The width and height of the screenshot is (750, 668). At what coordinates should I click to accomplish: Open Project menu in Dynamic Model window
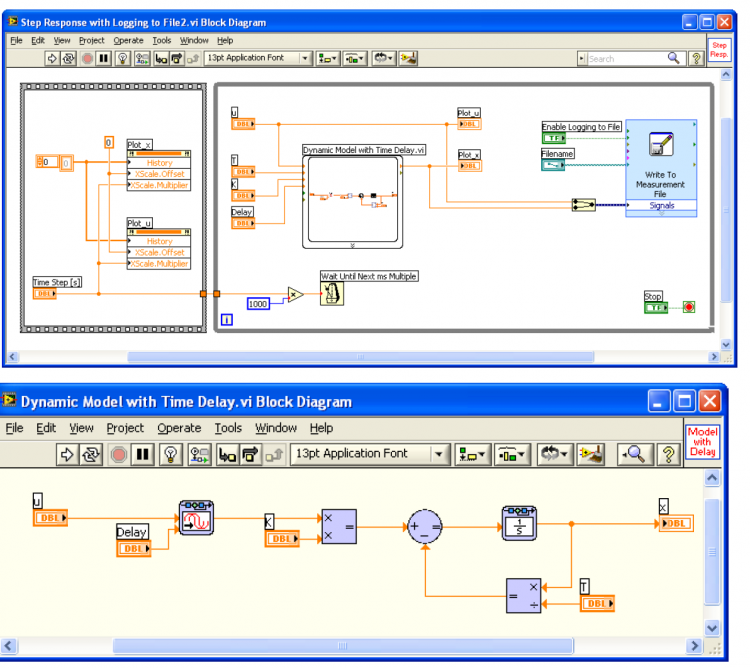pos(125,427)
